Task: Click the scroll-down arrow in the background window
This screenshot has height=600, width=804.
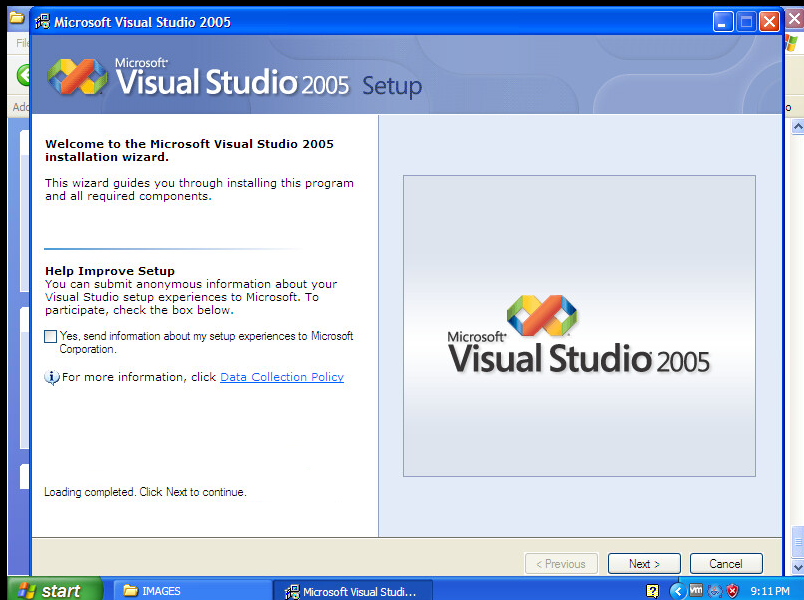Action: (x=797, y=567)
